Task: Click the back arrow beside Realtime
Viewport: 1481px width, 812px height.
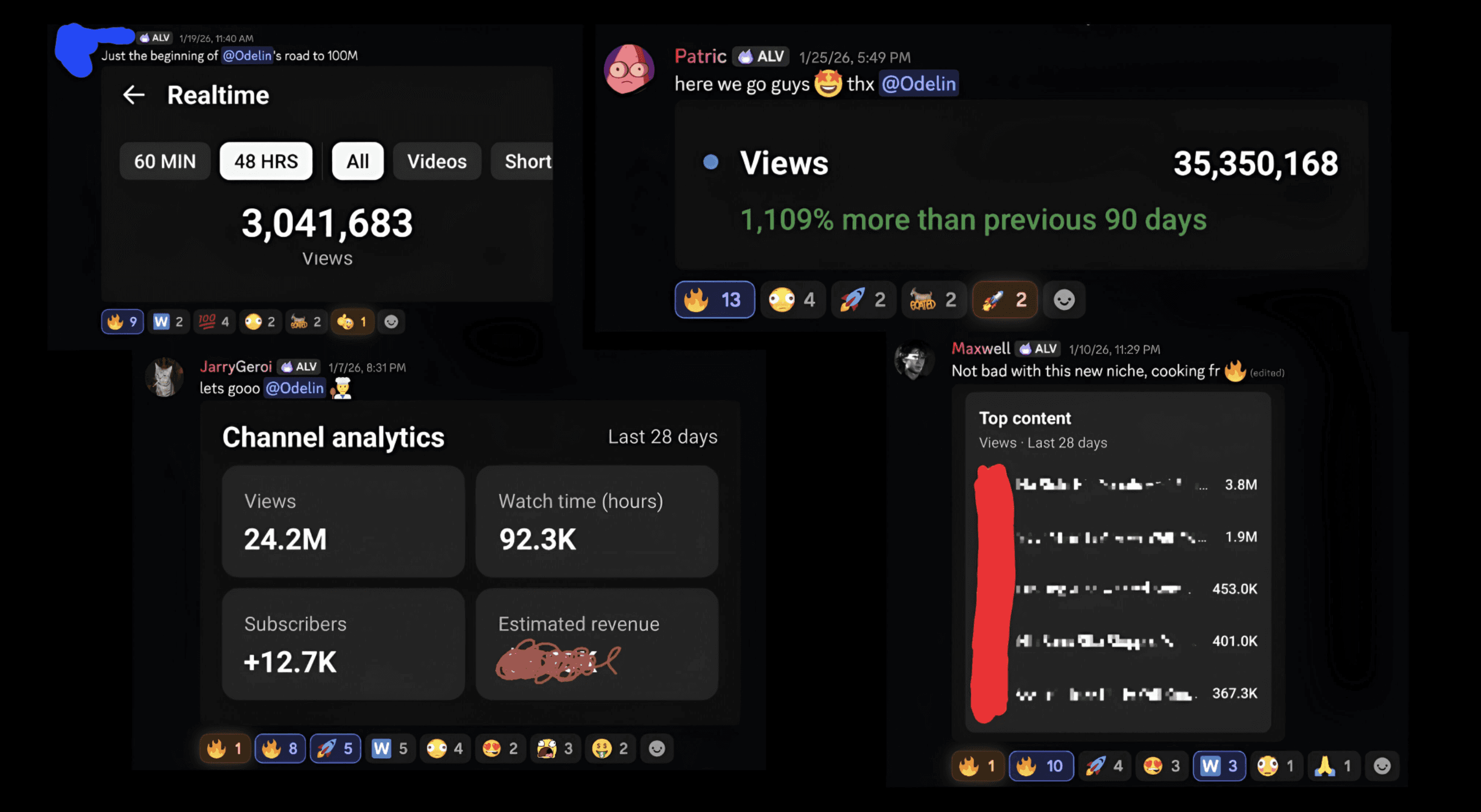Action: (x=133, y=95)
